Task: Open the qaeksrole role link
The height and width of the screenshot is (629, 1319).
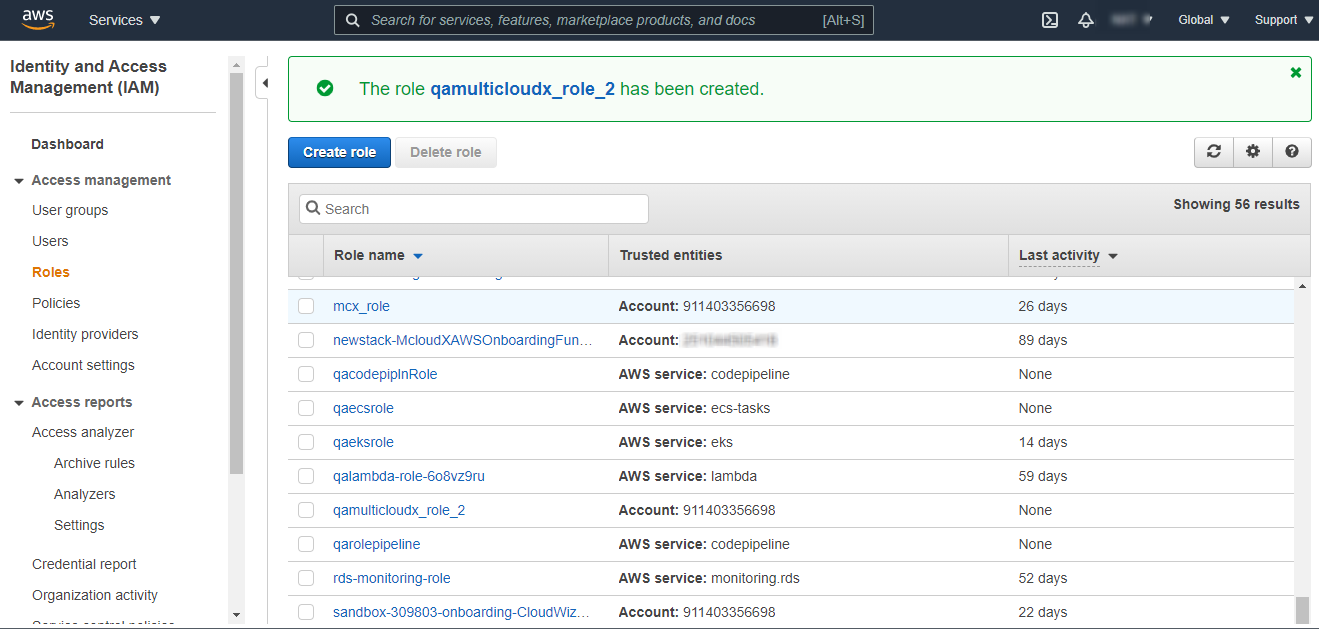Action: pos(363,442)
